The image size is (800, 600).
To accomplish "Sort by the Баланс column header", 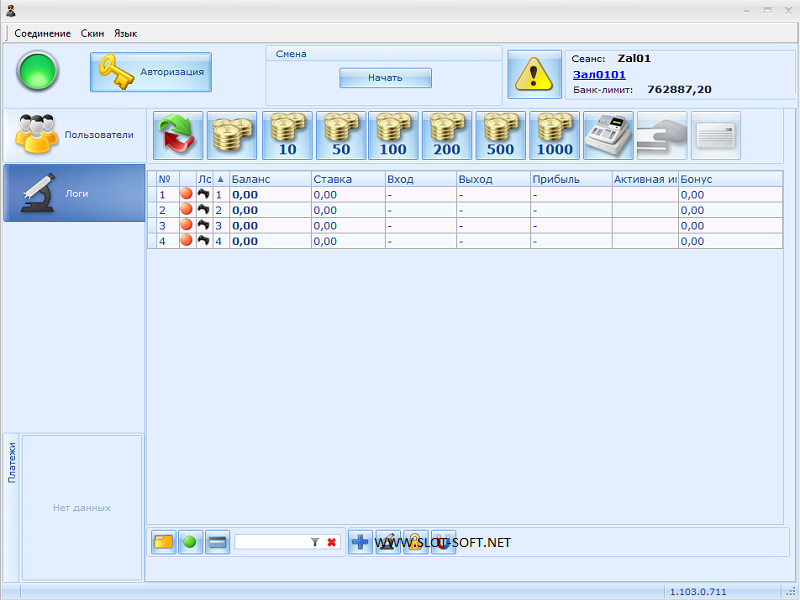I will click(270, 179).
